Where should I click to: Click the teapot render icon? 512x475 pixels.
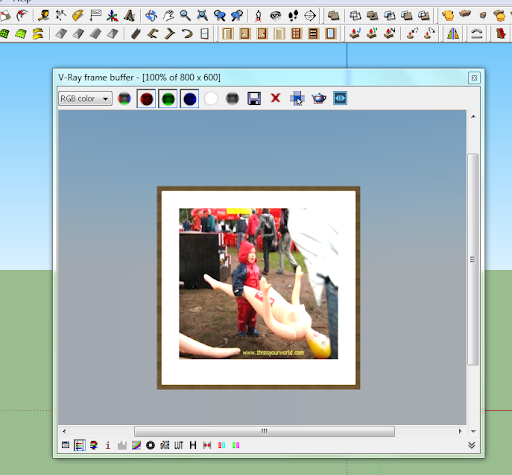(319, 99)
